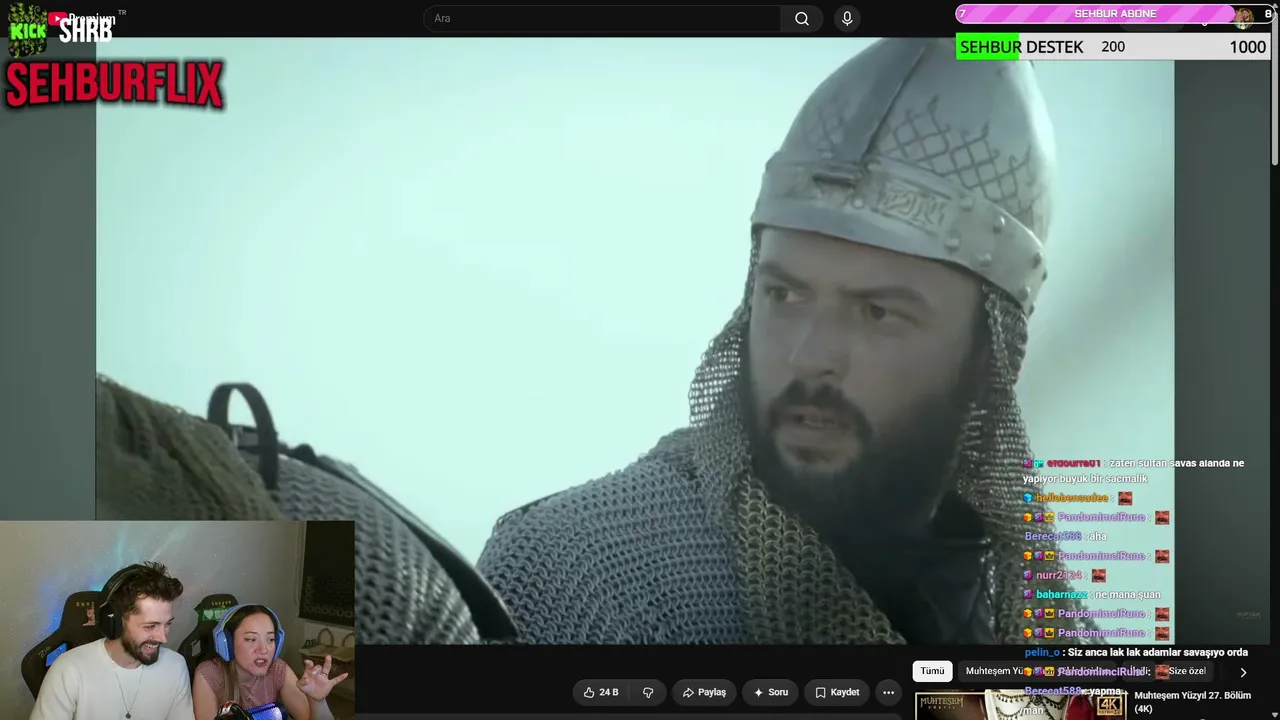Image resolution: width=1280 pixels, height=720 pixels.
Task: Open the Muhteşem Yüzyıl 4K video thumbnail
Action: [x=1020, y=704]
